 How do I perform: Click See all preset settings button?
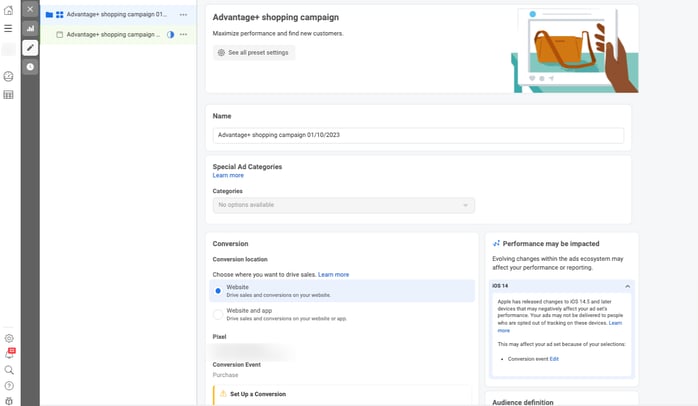coord(253,53)
